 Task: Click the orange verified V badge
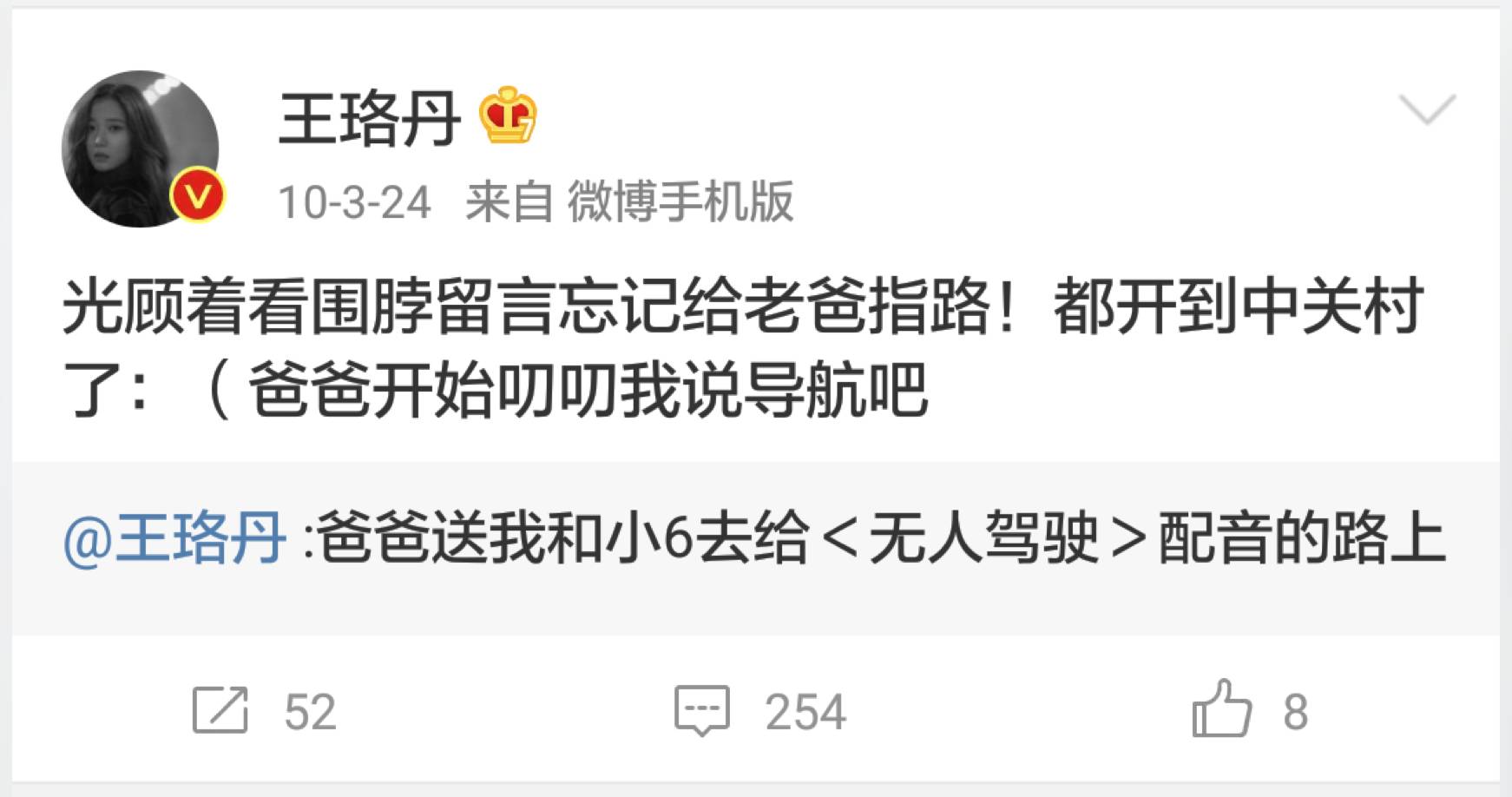pyautogui.click(x=199, y=197)
